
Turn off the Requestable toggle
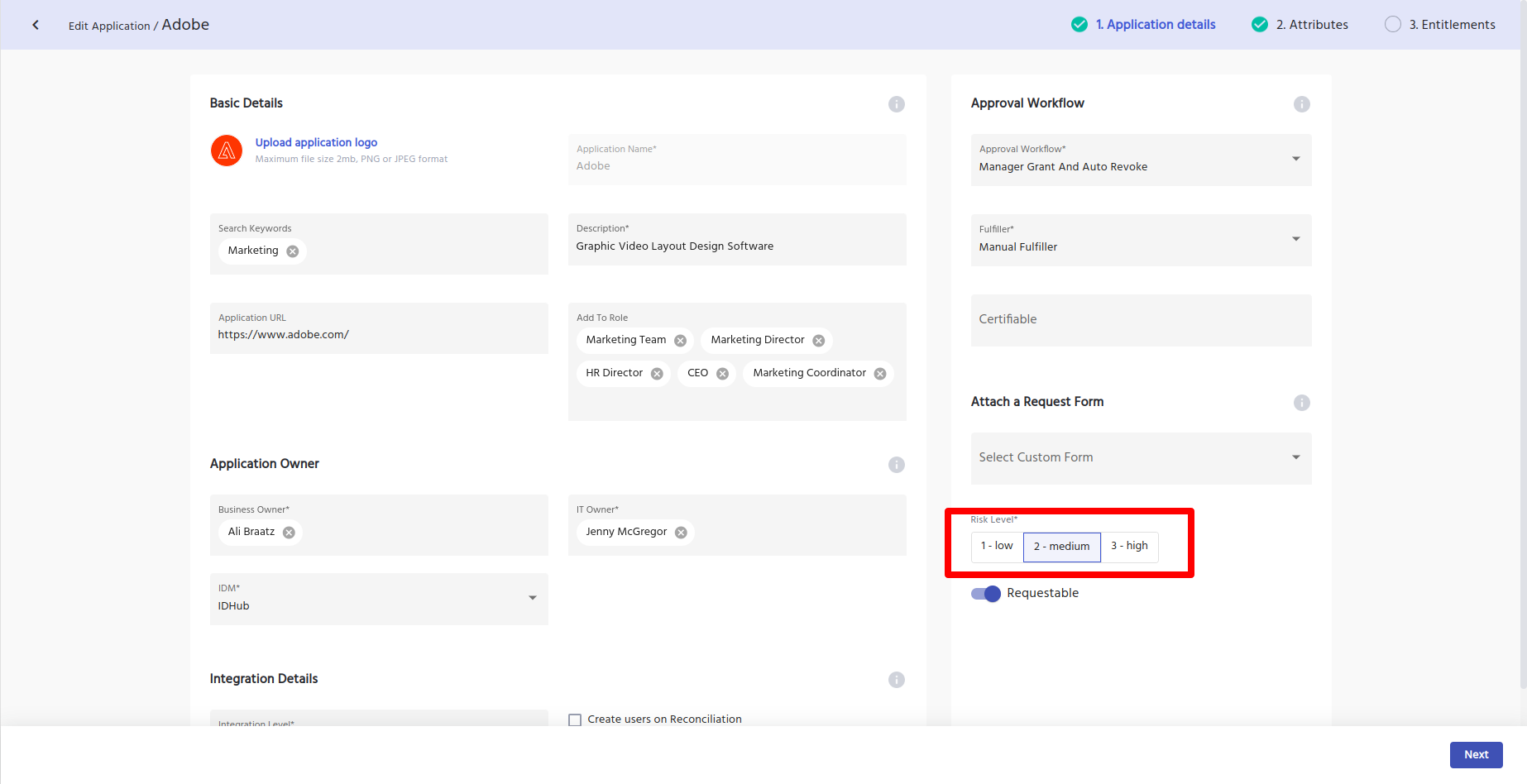pyautogui.click(x=986, y=594)
